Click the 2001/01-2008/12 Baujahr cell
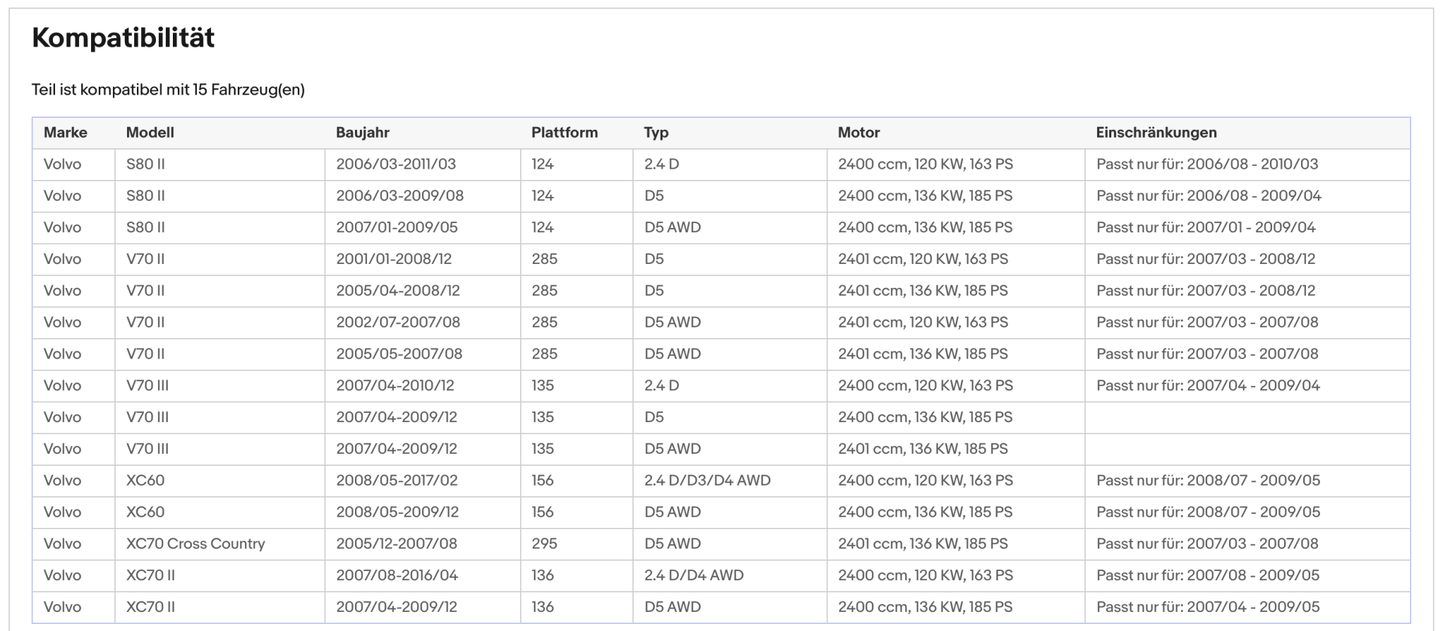This screenshot has height=631, width=1445. pyautogui.click(x=393, y=259)
